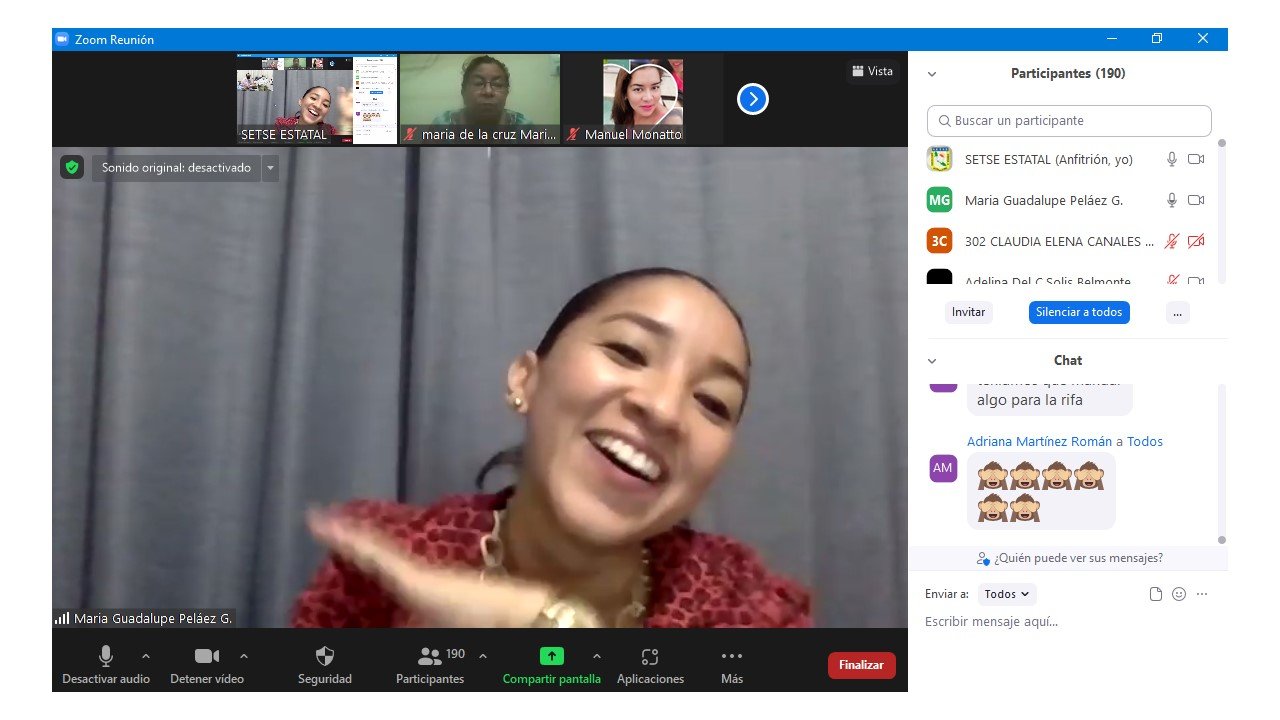Click SETSE ESTATAL camera icon in list
The height and width of the screenshot is (720, 1280).
coord(1196,159)
